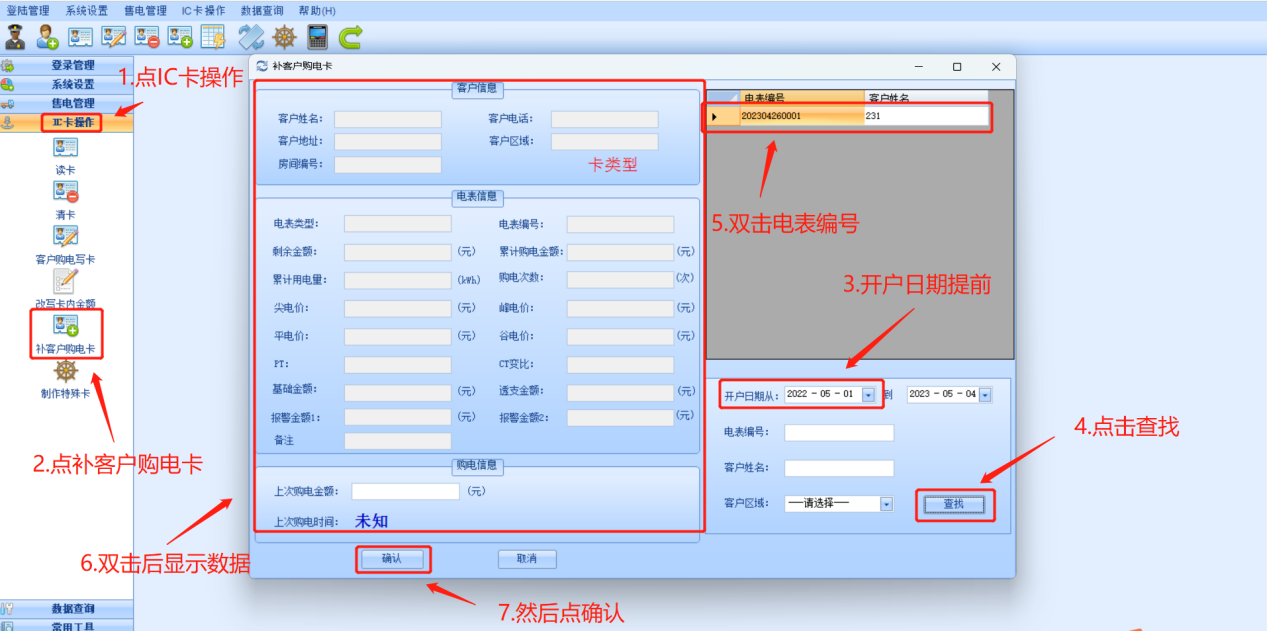Open the 制作特殊卡 ship-wheel tool
1267x631 pixels.
65,376
